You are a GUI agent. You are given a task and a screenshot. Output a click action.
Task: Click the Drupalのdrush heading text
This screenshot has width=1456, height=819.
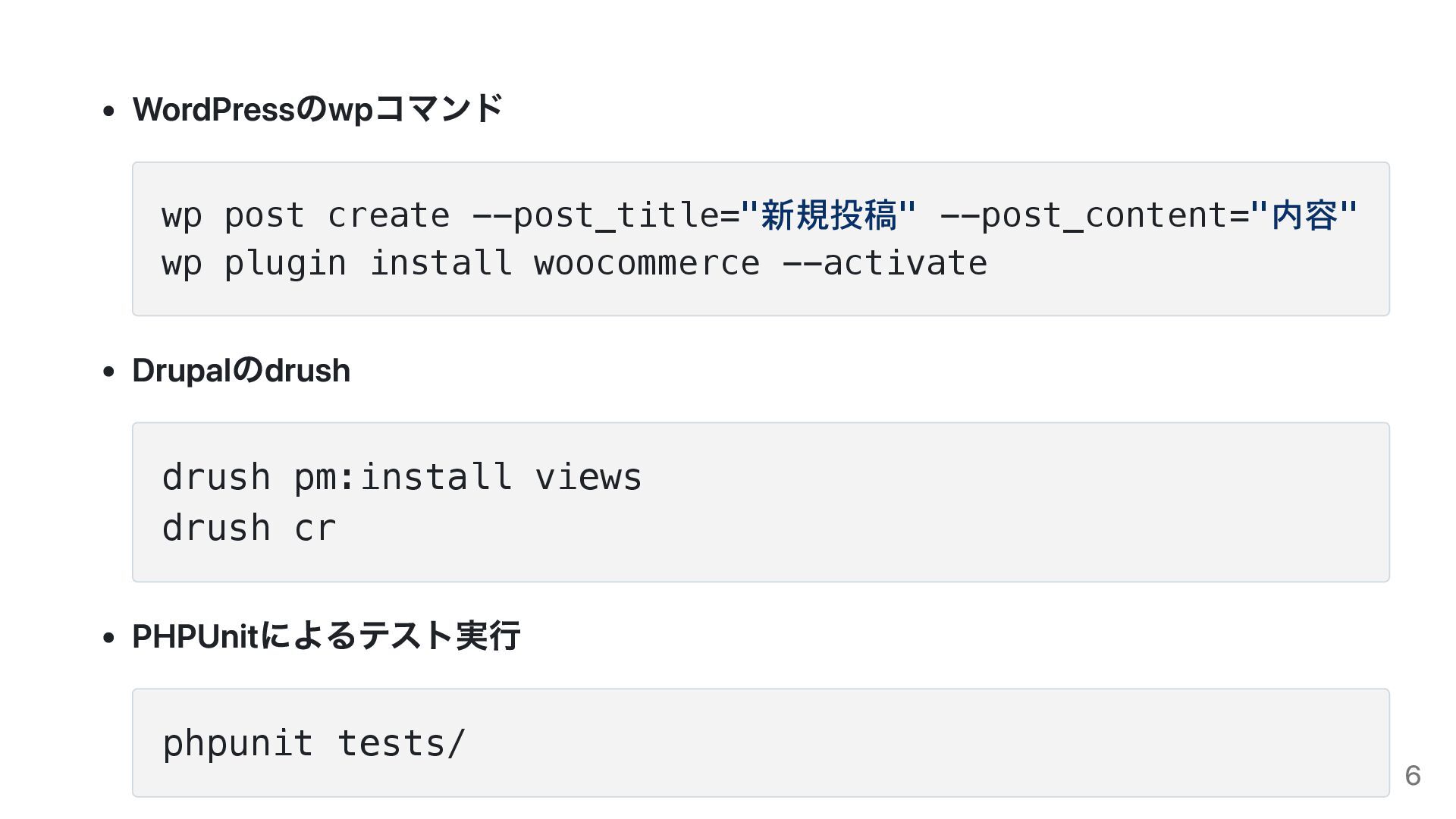[241, 371]
